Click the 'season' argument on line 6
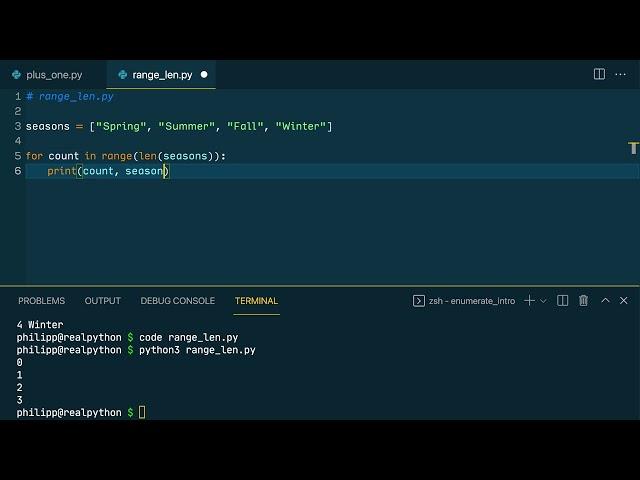Image resolution: width=640 pixels, height=480 pixels. point(144,171)
